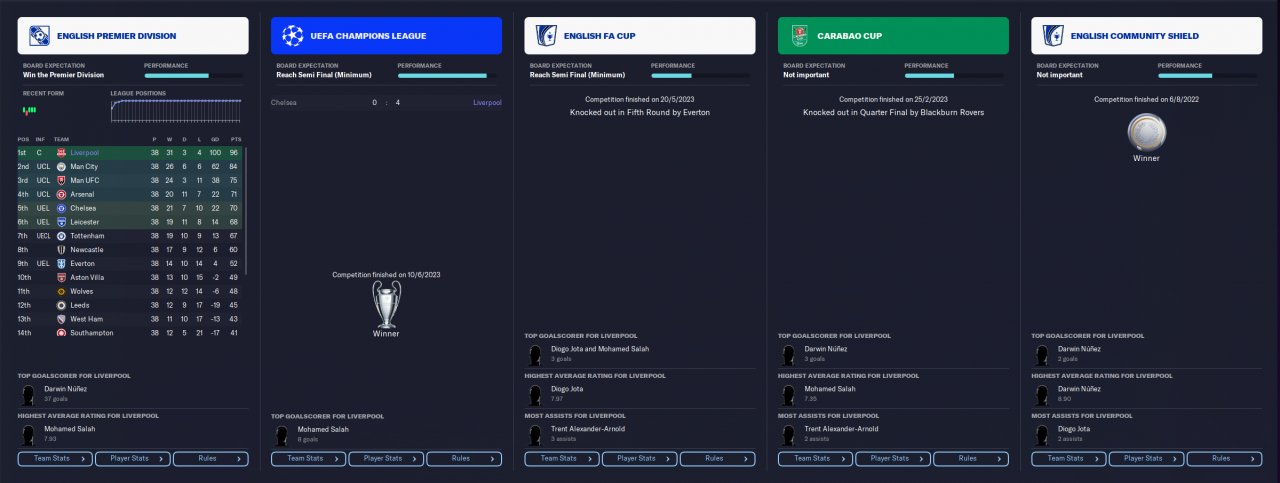The height and width of the screenshot is (483, 1280).
Task: Open Rules in Premier Division panel
Action: [x=211, y=459]
